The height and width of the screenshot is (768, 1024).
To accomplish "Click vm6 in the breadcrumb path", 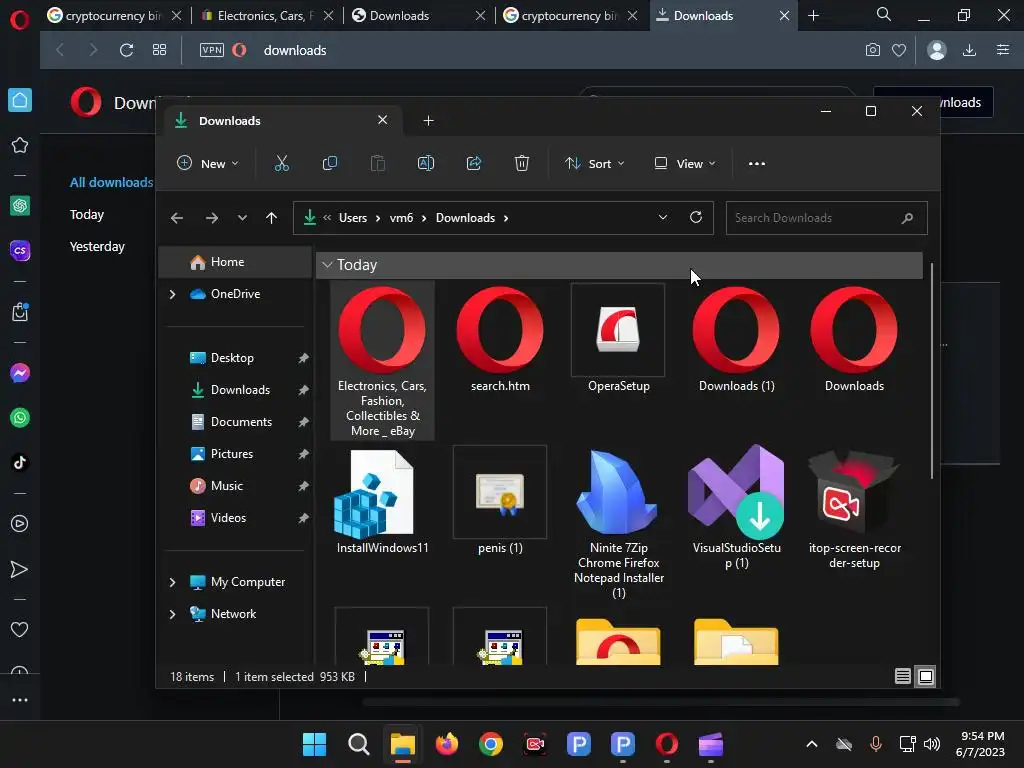I will (401, 218).
